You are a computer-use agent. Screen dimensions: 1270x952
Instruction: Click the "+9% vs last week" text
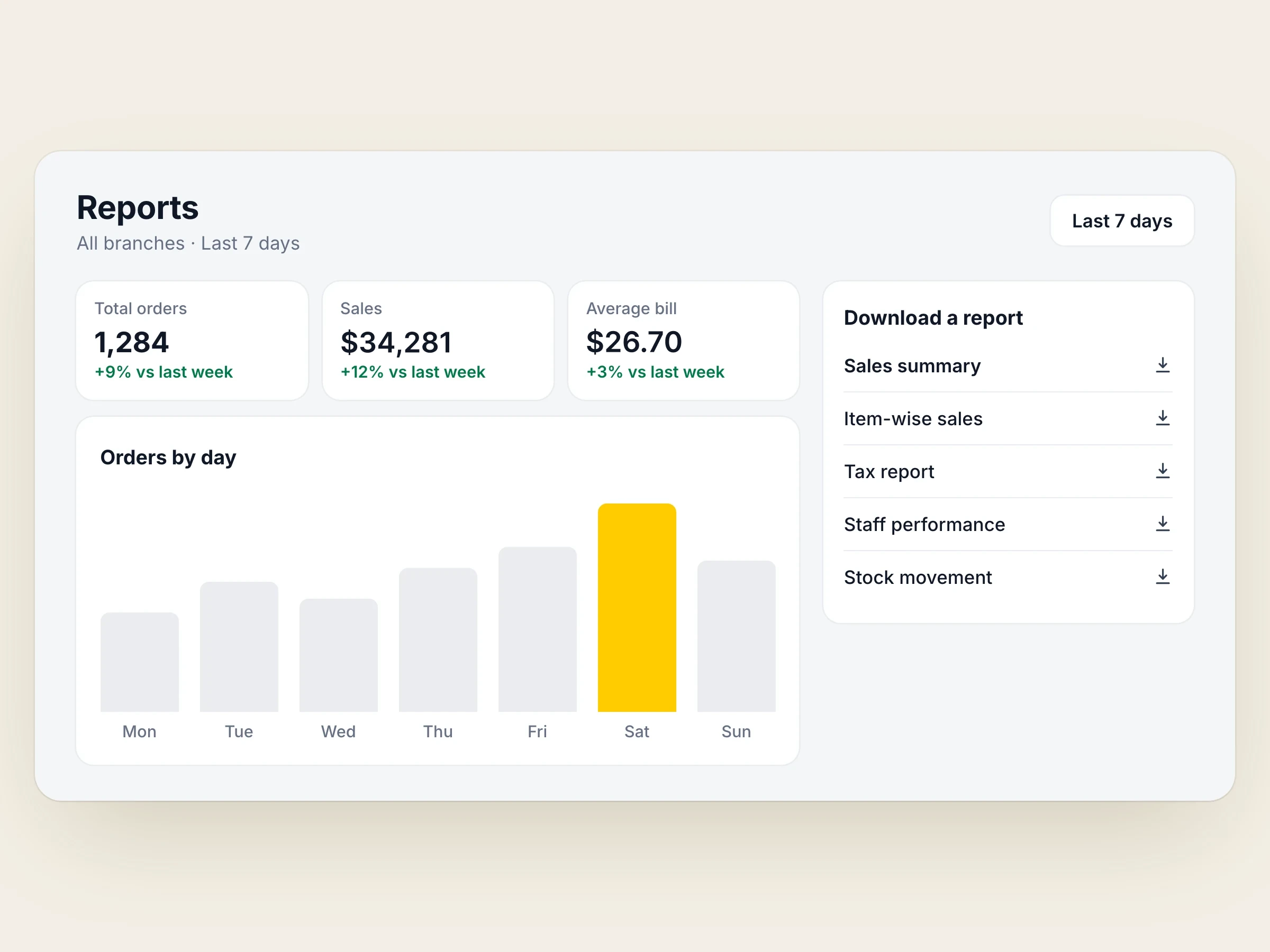click(x=164, y=372)
